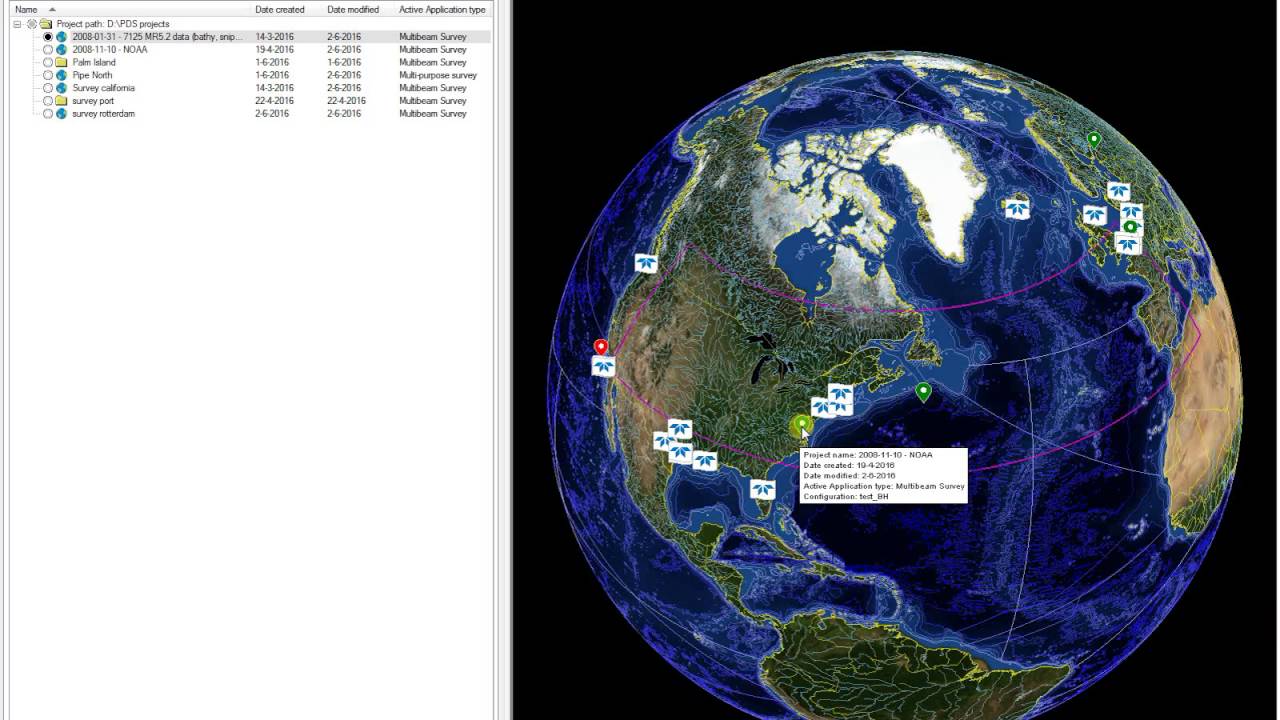Image resolution: width=1280 pixels, height=720 pixels.
Task: Click 'Multi-purpose survey' type cell for Pipe North
Action: tap(438, 75)
